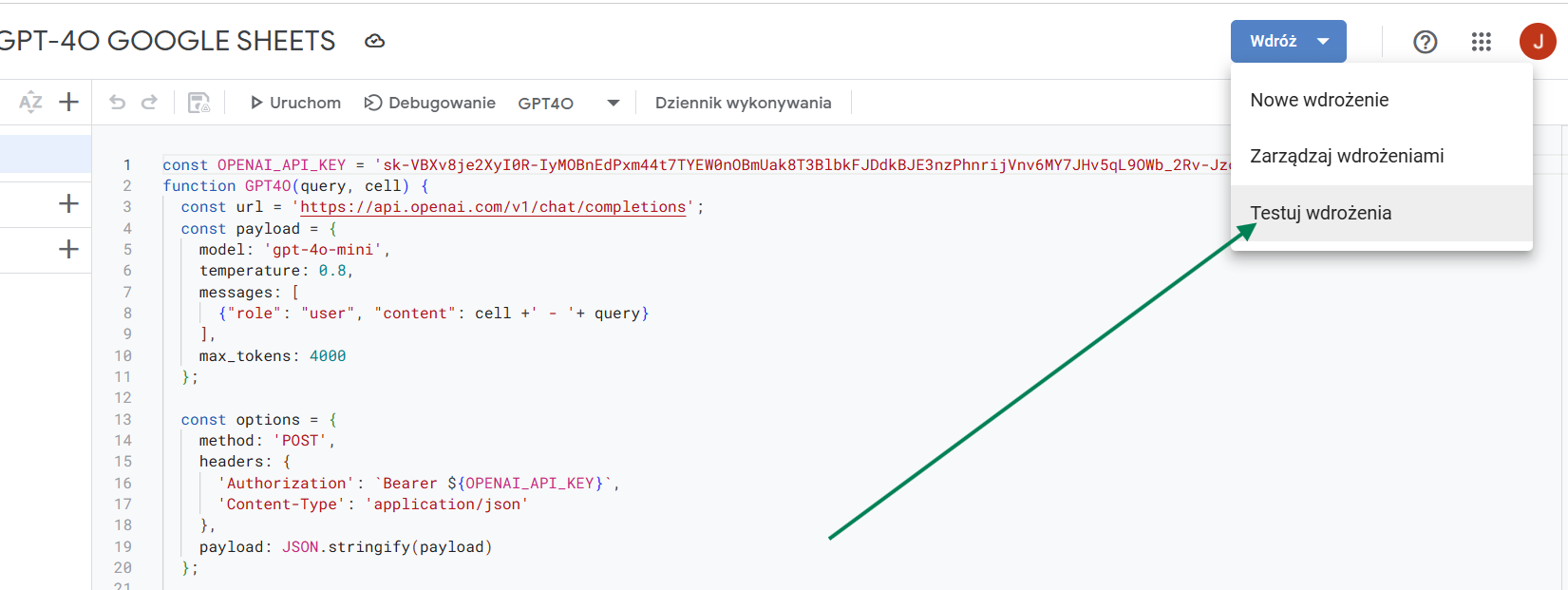
Task: Sort files alphabetically with AZ icon
Action: pos(30,103)
